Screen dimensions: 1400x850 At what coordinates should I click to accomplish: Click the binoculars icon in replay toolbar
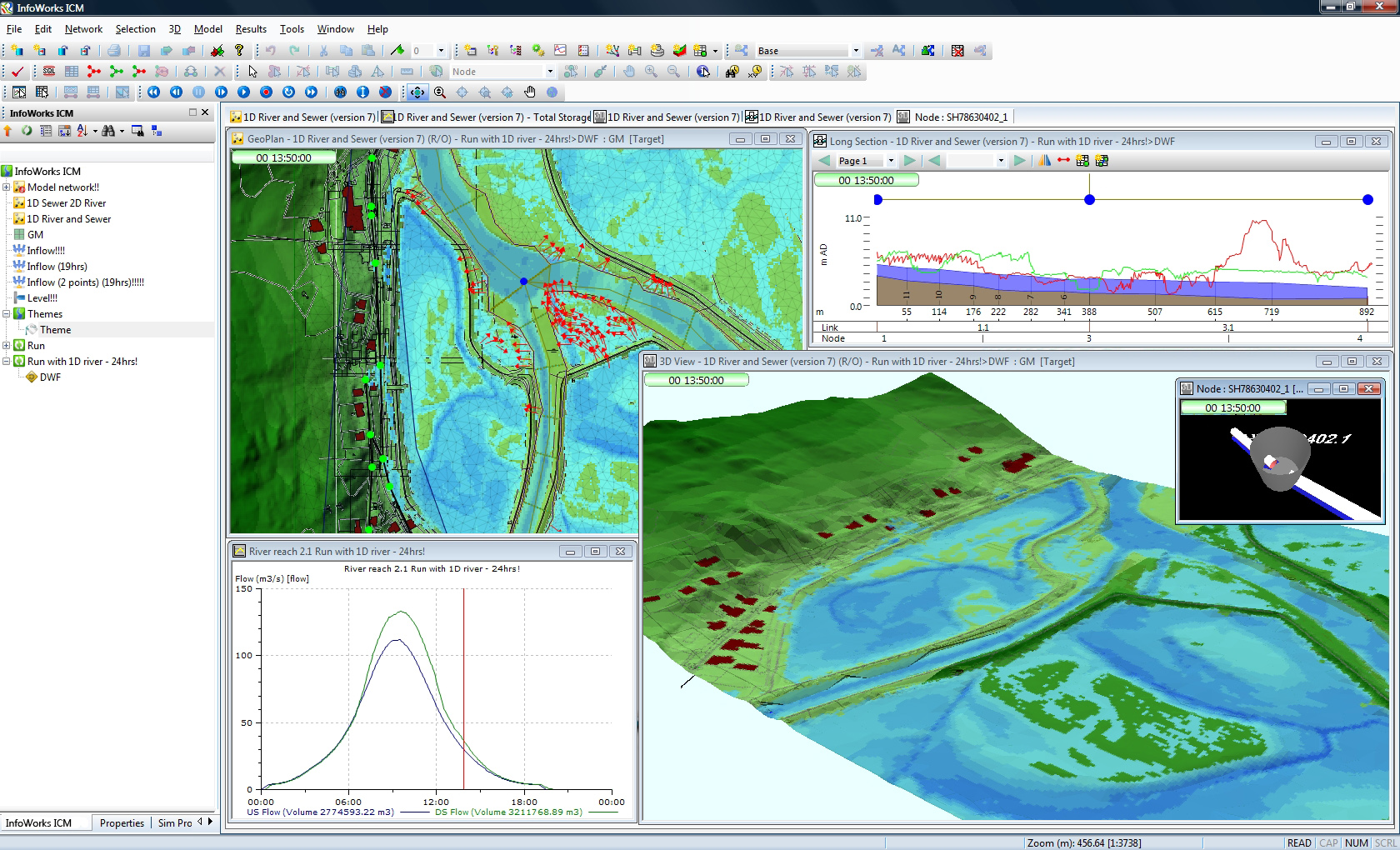pyautogui.click(x=340, y=92)
